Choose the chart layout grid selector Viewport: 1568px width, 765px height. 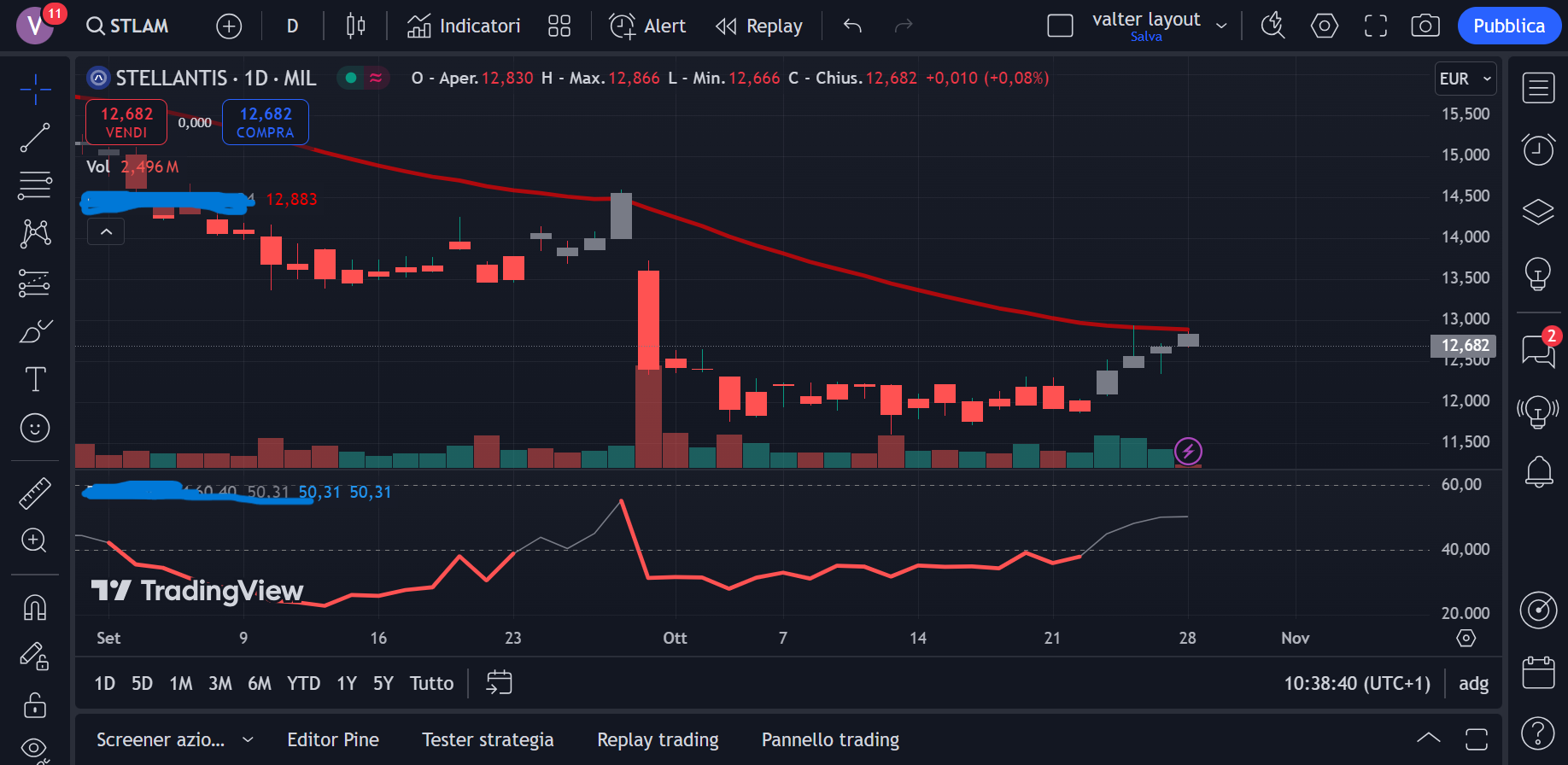(x=1060, y=26)
